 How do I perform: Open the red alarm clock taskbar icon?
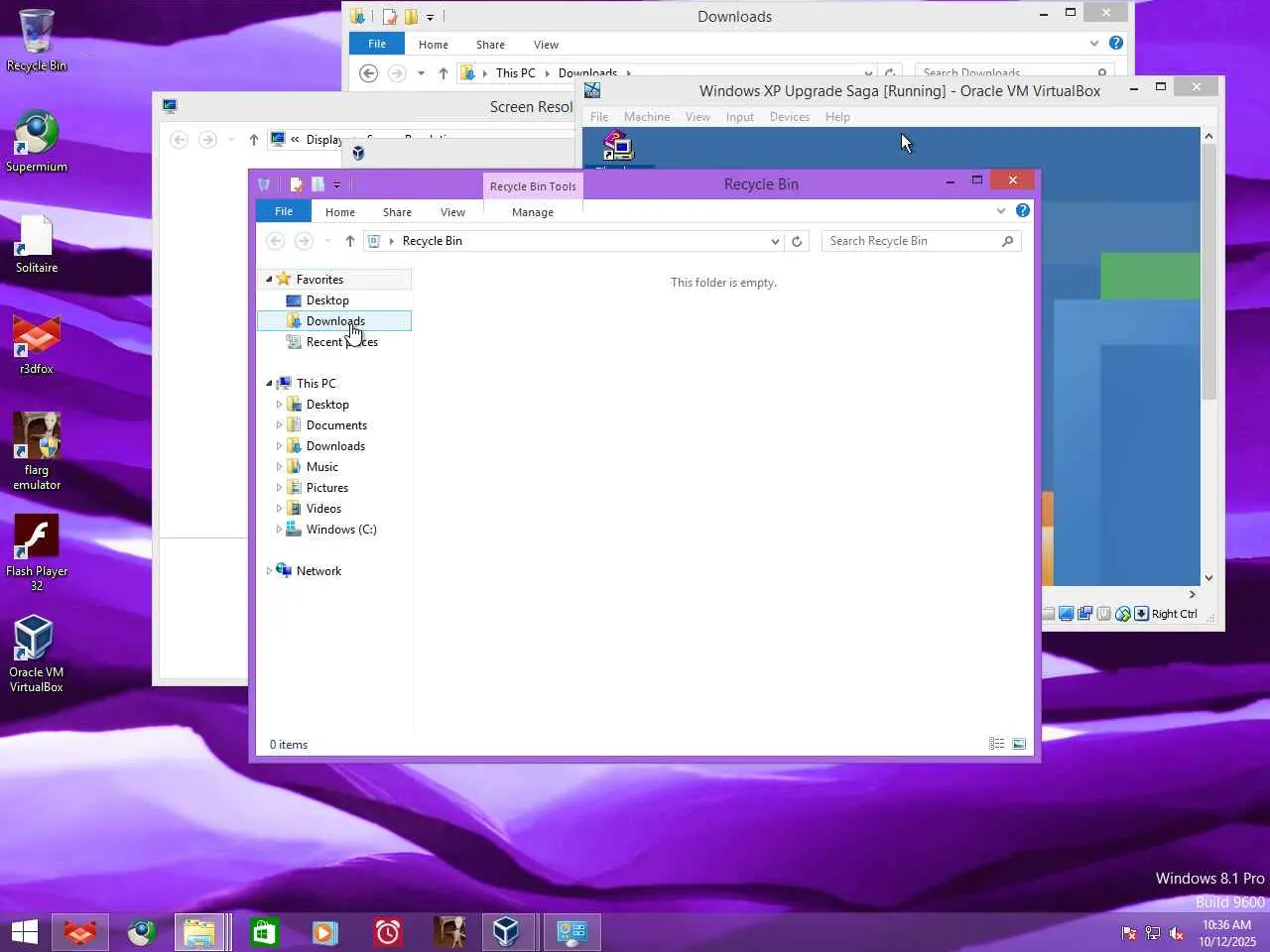point(388,932)
